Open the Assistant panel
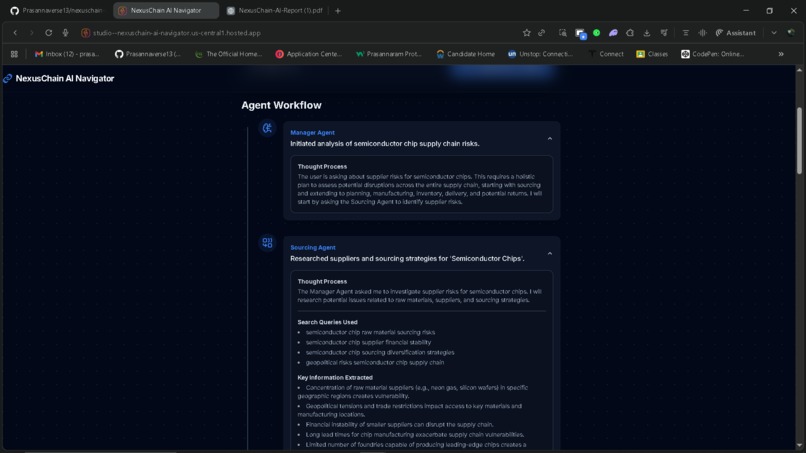806x453 pixels. tap(736, 33)
